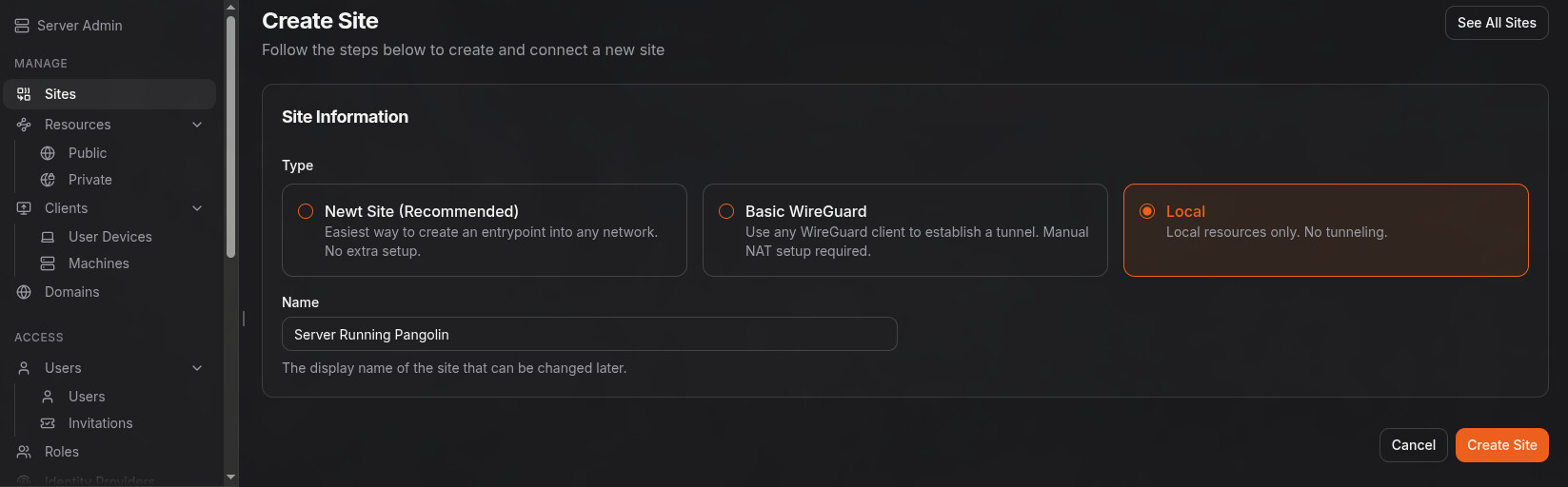Select the Local site type radio
This screenshot has height=487, width=1568.
click(x=1147, y=211)
